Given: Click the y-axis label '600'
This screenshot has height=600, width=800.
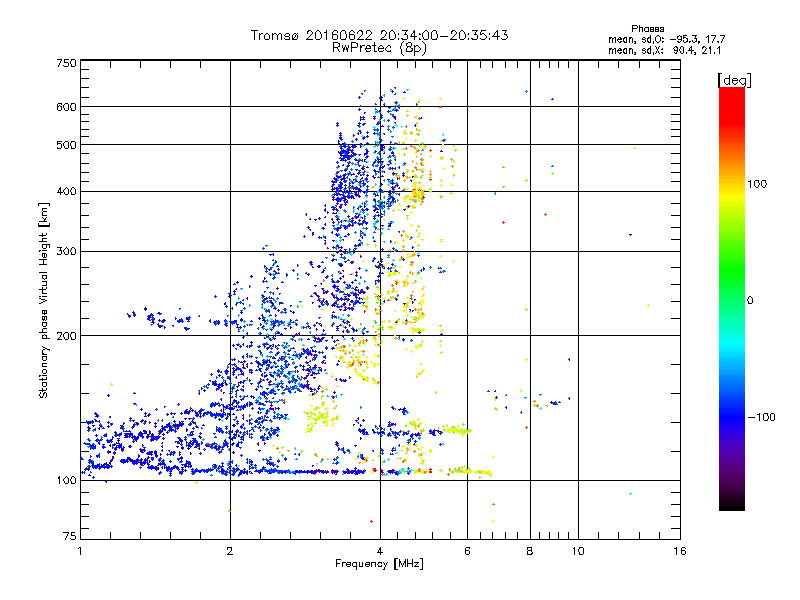Looking at the screenshot, I should [x=66, y=107].
